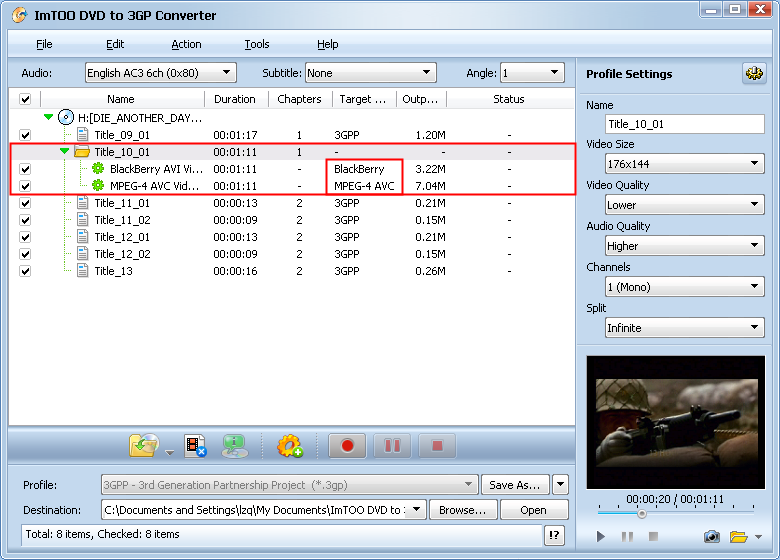Click the remove title filmstrip icon
The width and height of the screenshot is (780, 560).
pyautogui.click(x=195, y=446)
